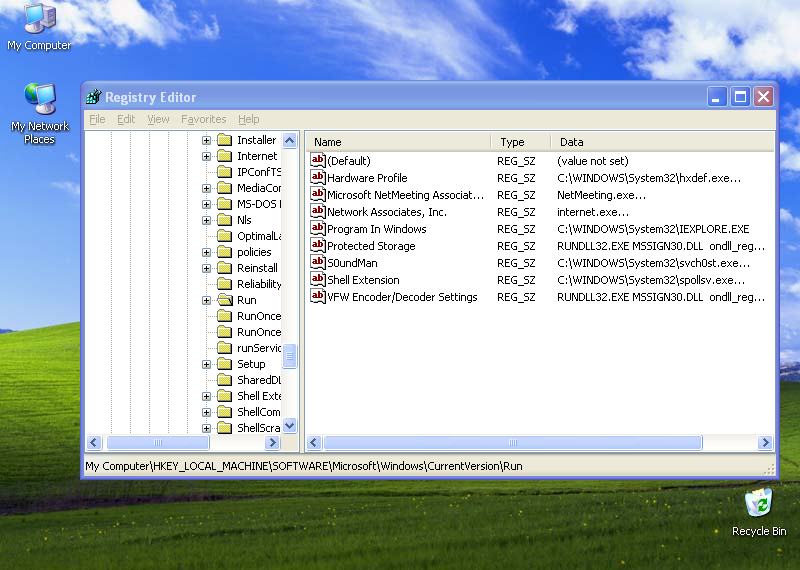Click values pane scroll right arrow
Viewport: 800px width, 570px height.
[765, 442]
